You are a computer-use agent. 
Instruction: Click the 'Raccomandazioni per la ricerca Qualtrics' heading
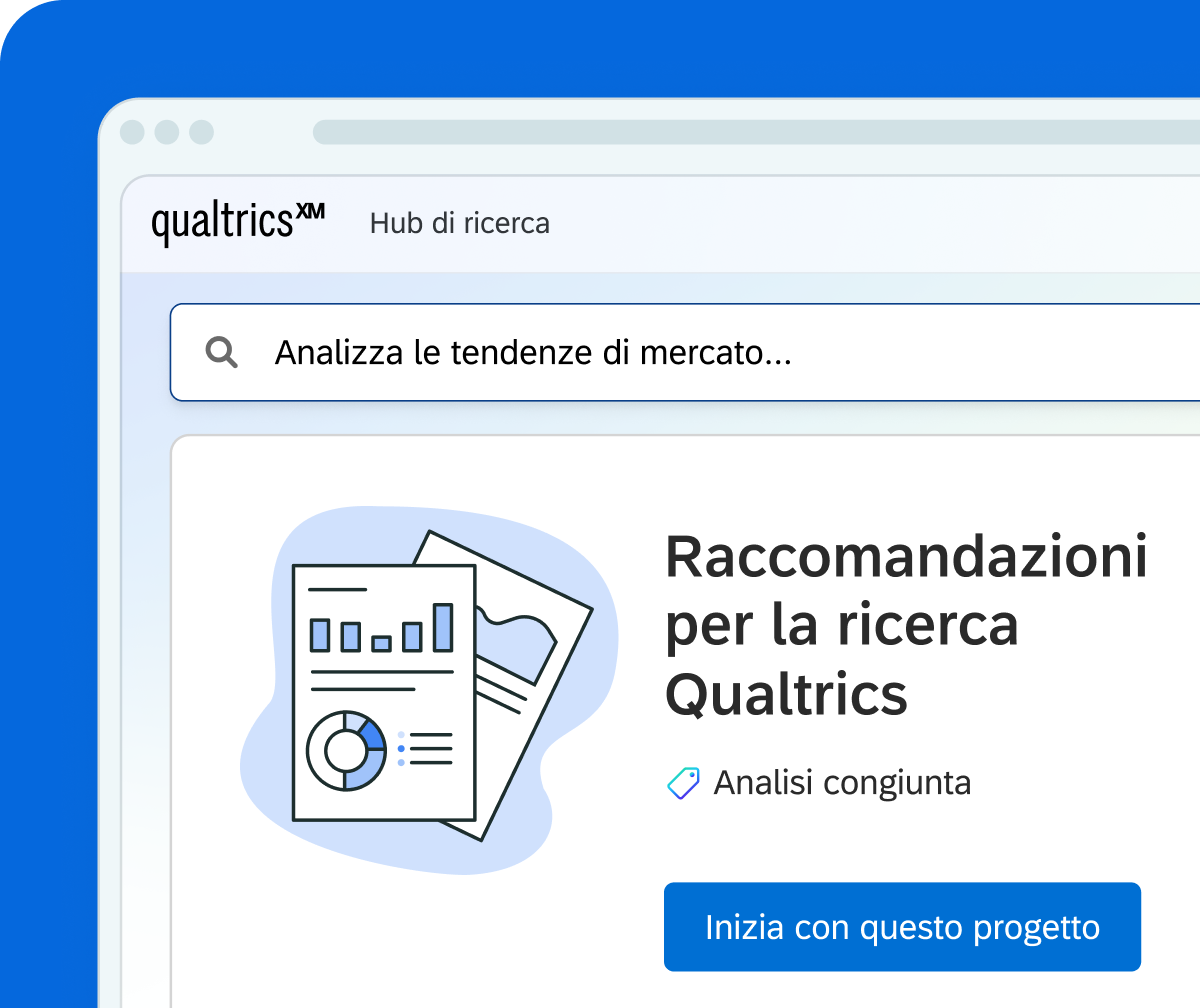click(906, 625)
